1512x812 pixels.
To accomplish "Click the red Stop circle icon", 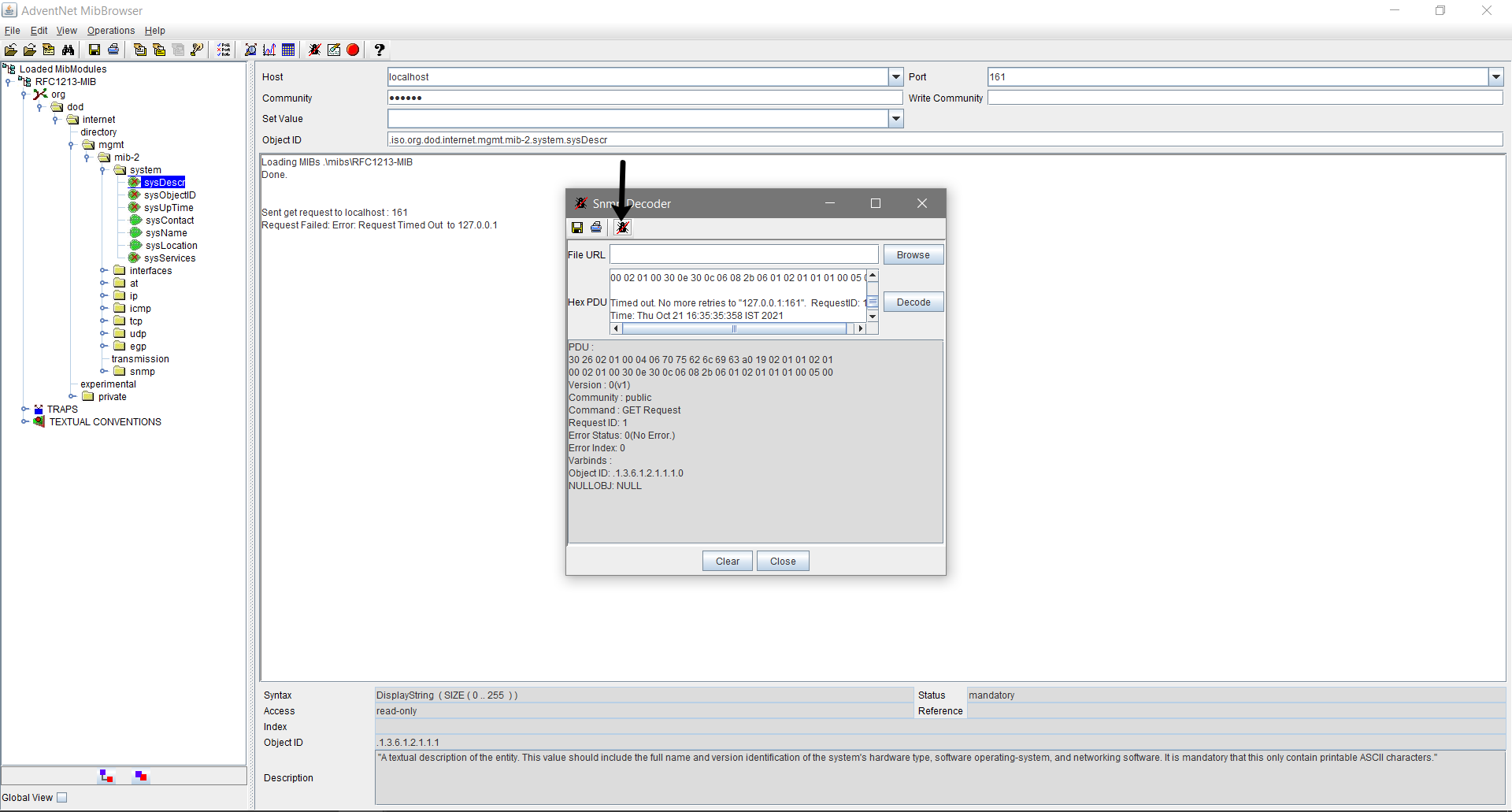I will click(x=353, y=50).
